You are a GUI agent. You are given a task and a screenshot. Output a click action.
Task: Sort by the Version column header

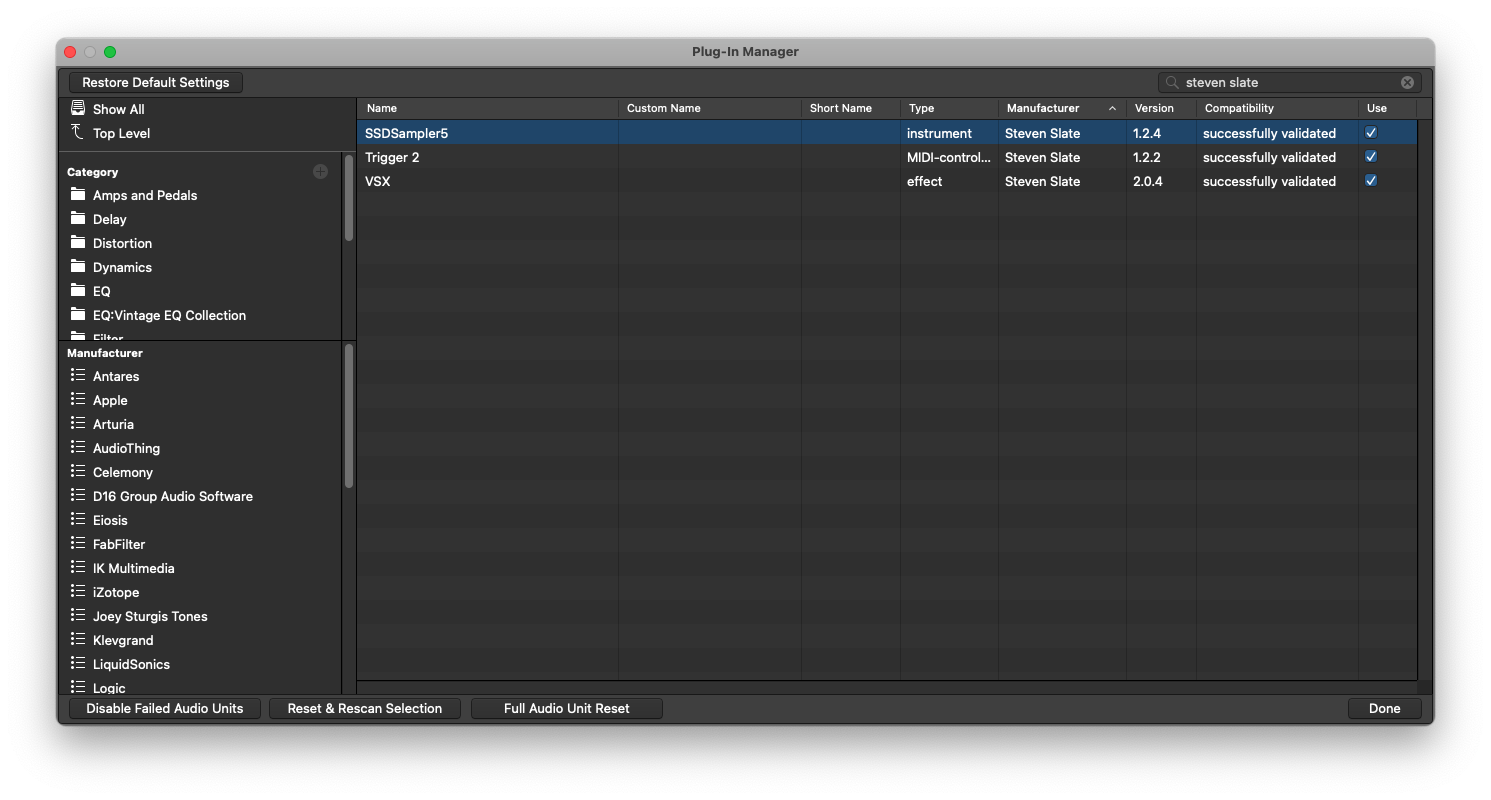point(1161,108)
